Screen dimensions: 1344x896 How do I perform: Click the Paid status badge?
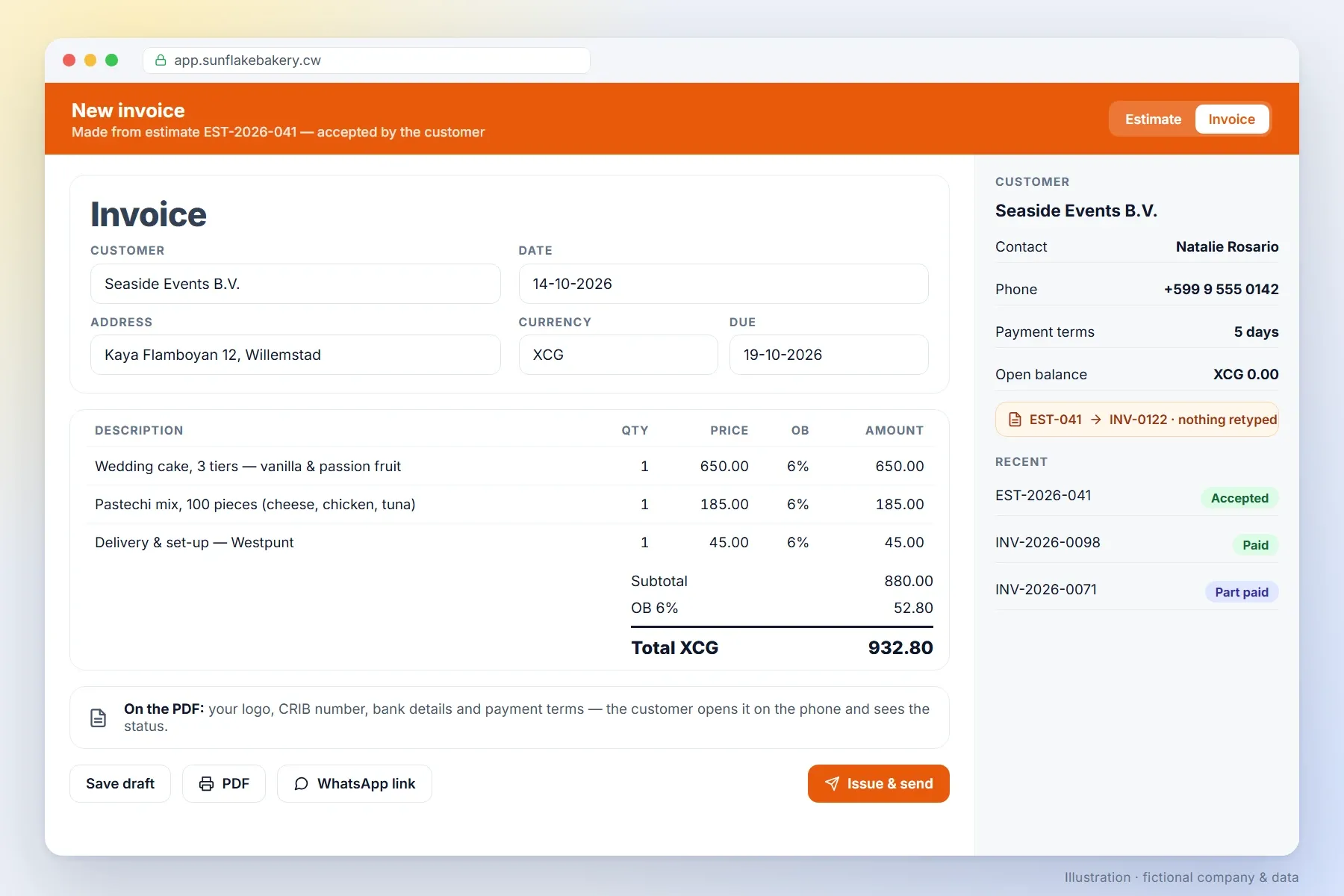1255,545
